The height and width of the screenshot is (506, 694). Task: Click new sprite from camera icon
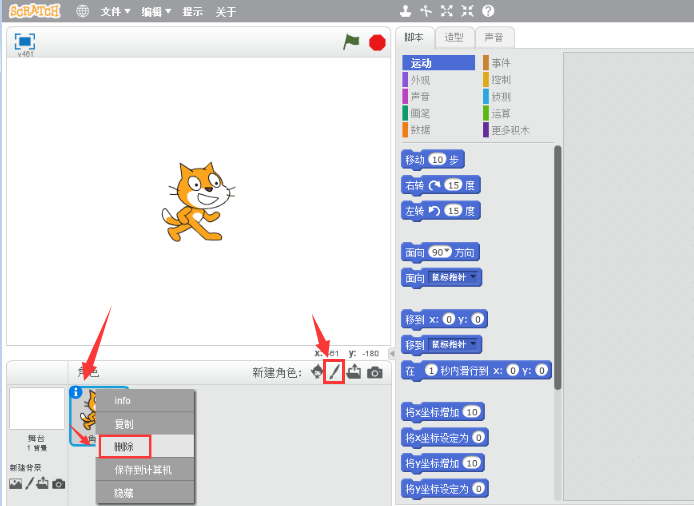pyautogui.click(x=375, y=372)
